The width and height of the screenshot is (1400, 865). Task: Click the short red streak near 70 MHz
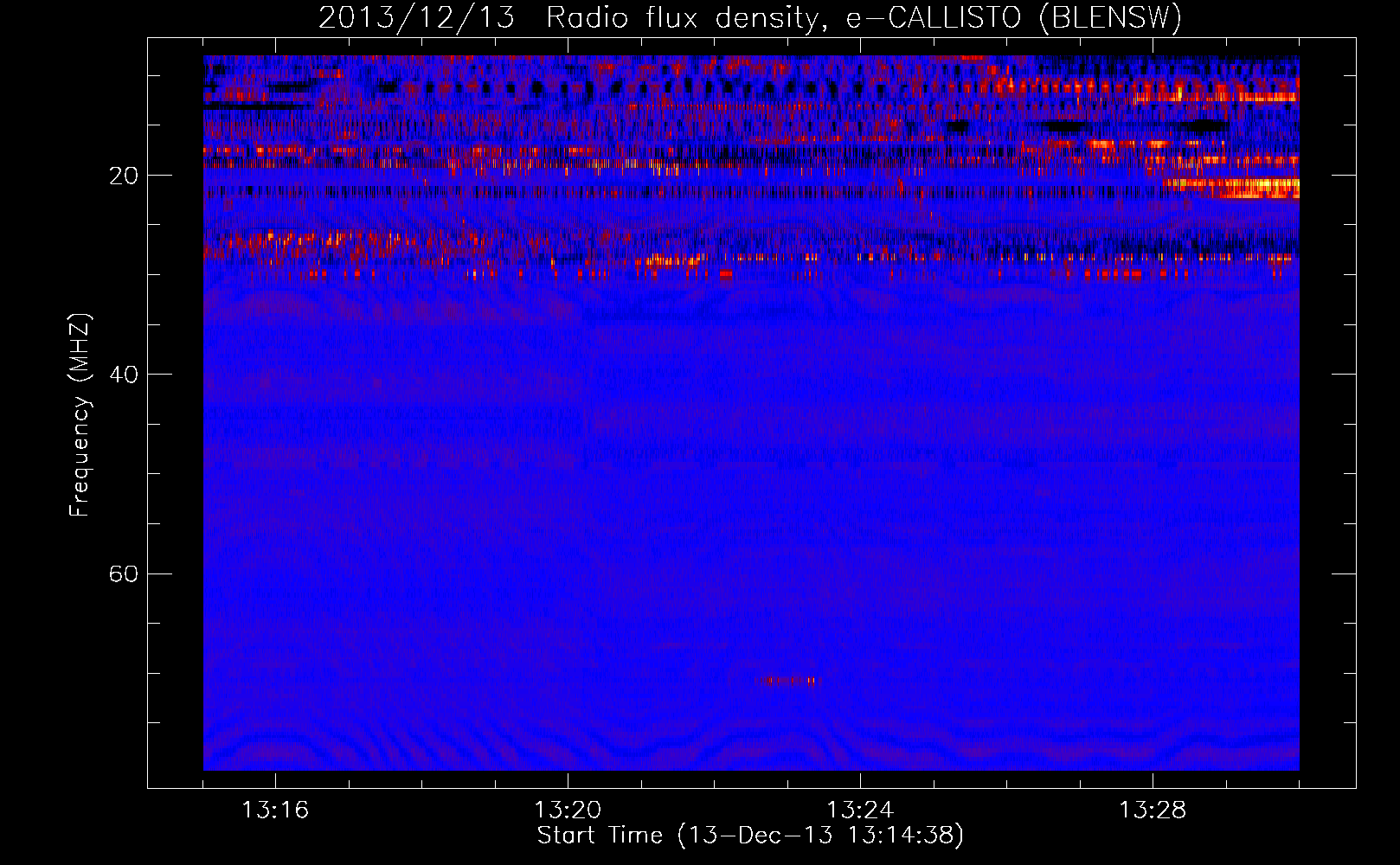pos(788,681)
